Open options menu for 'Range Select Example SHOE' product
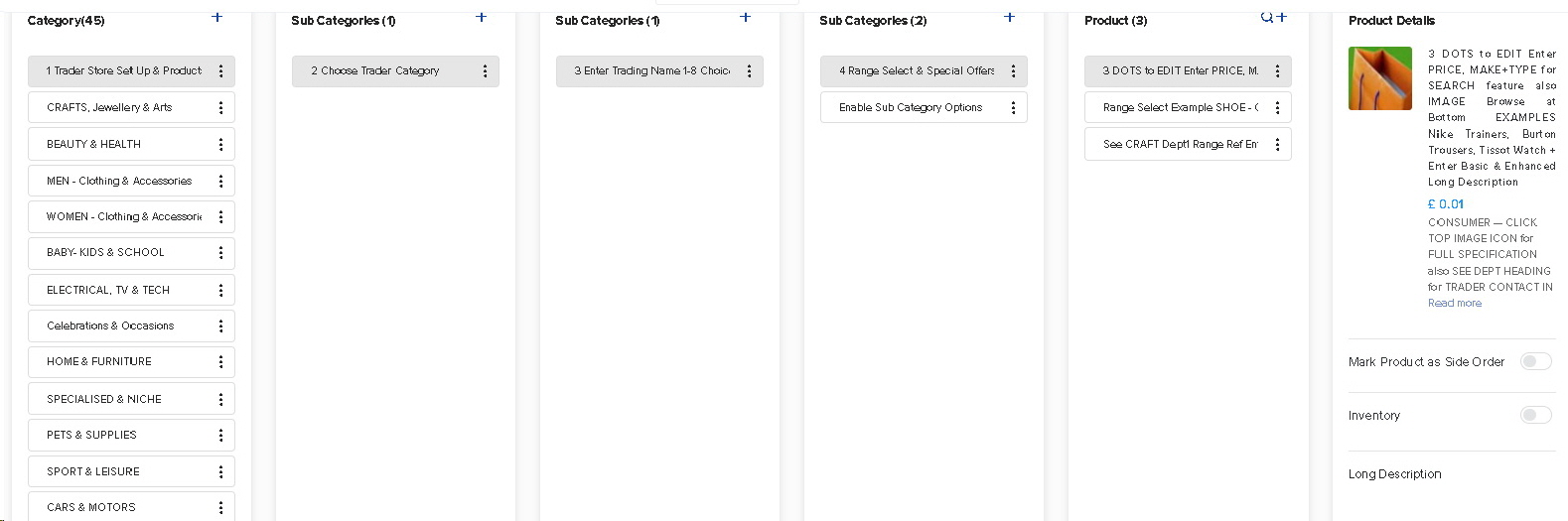 1277,108
